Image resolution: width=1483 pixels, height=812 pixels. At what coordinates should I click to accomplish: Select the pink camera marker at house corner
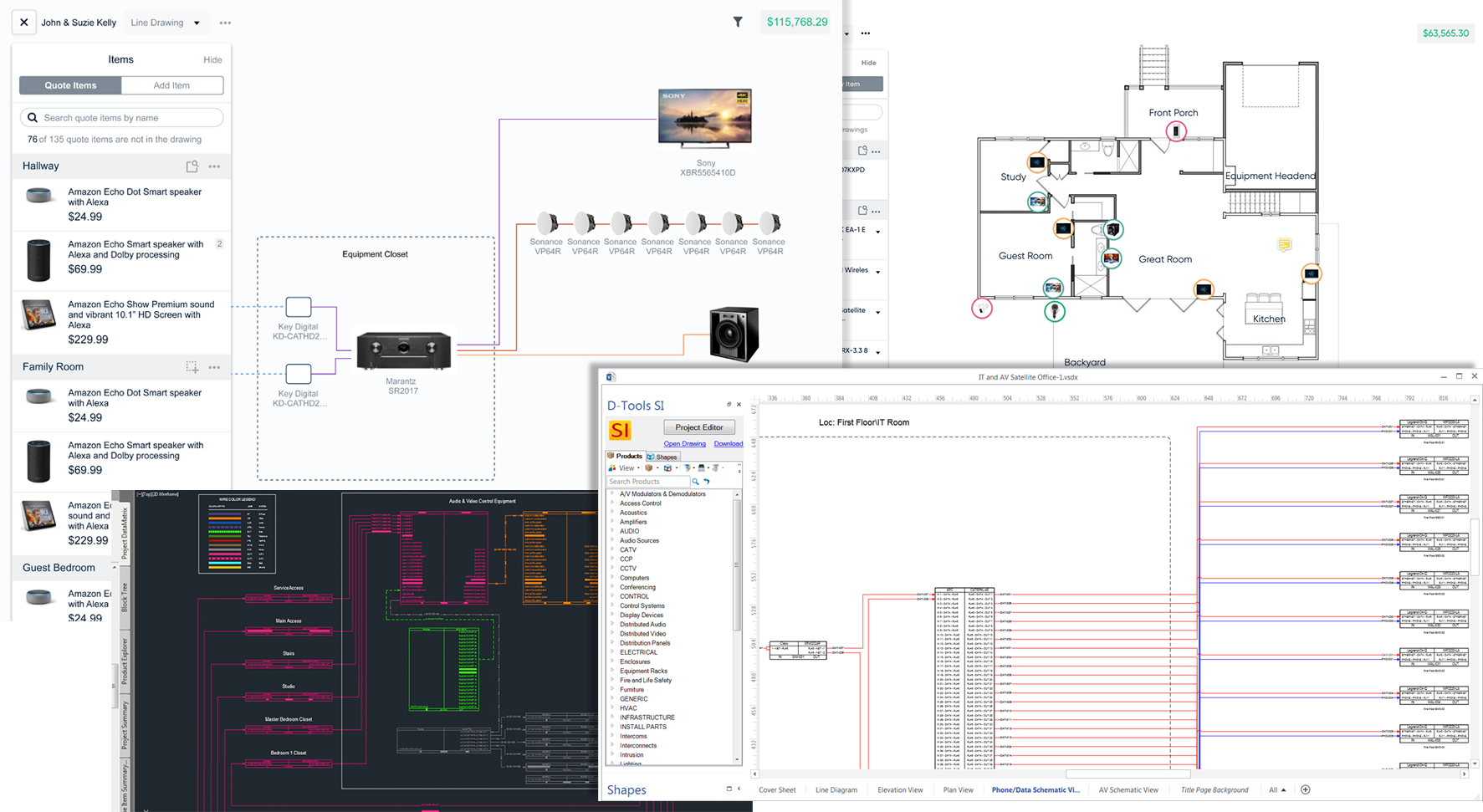click(x=982, y=309)
